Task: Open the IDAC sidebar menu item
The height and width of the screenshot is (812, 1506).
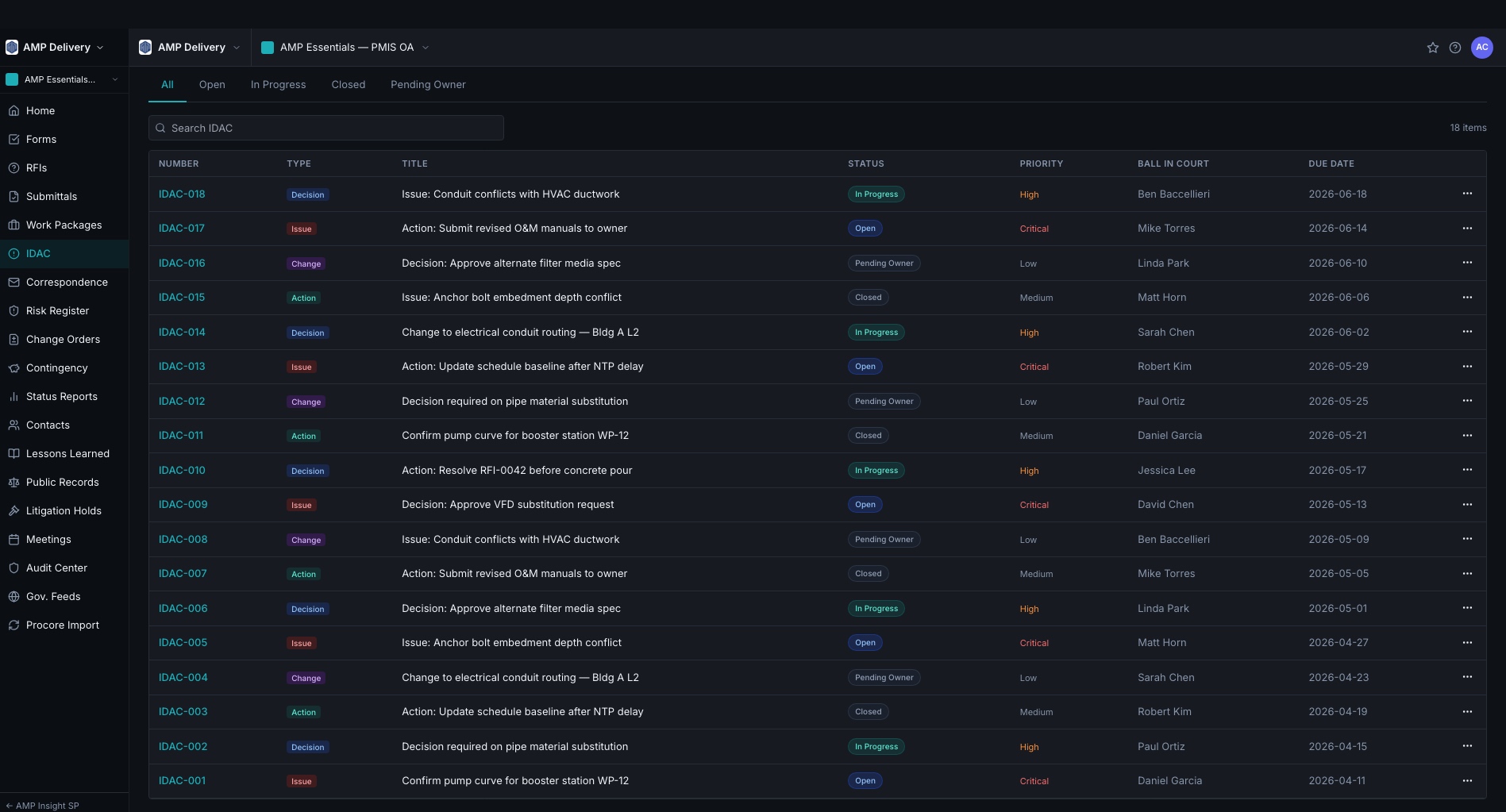Action: tap(64, 254)
